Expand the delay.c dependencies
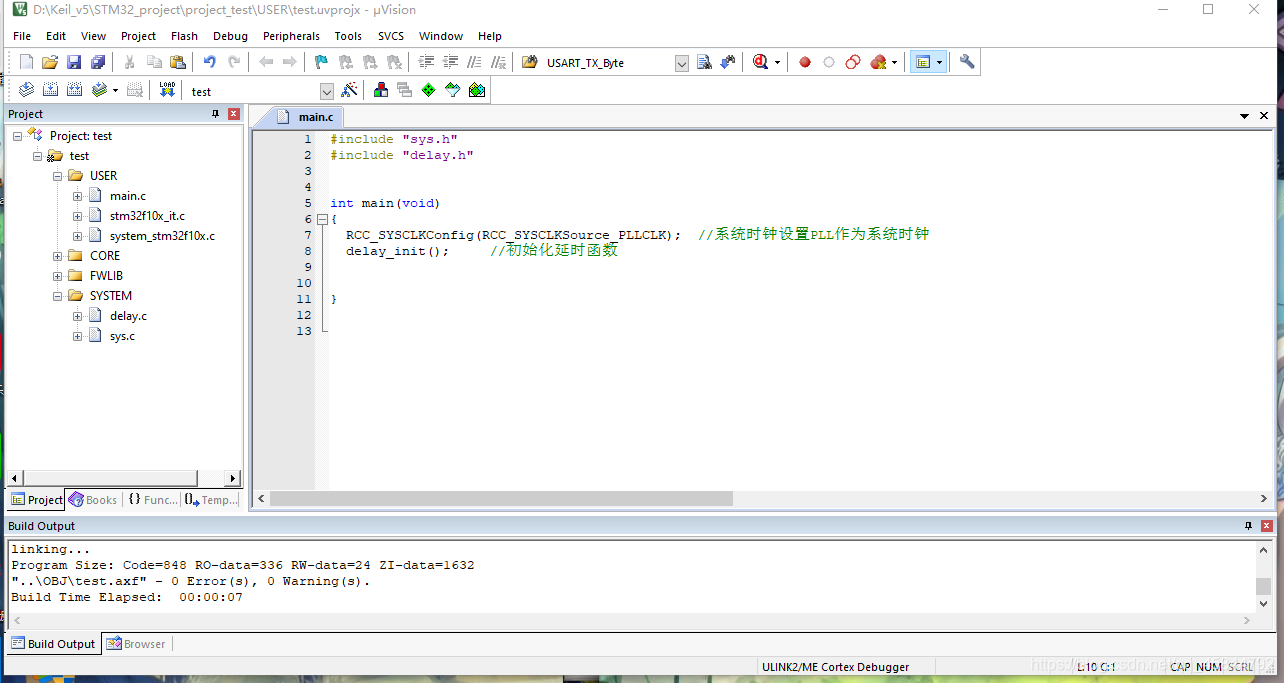The image size is (1284, 683). [78, 316]
